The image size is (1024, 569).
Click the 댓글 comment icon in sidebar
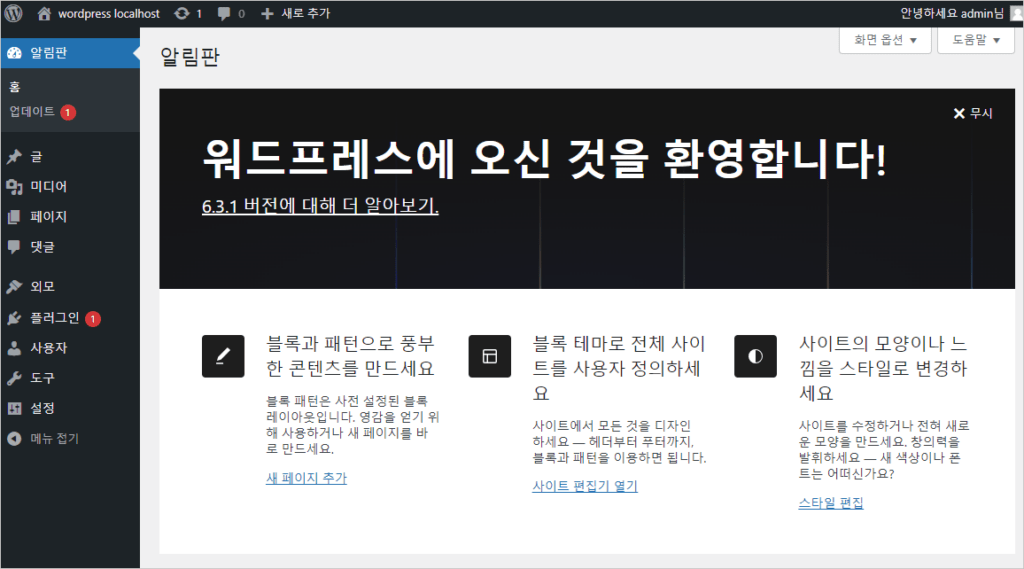click(x=14, y=247)
